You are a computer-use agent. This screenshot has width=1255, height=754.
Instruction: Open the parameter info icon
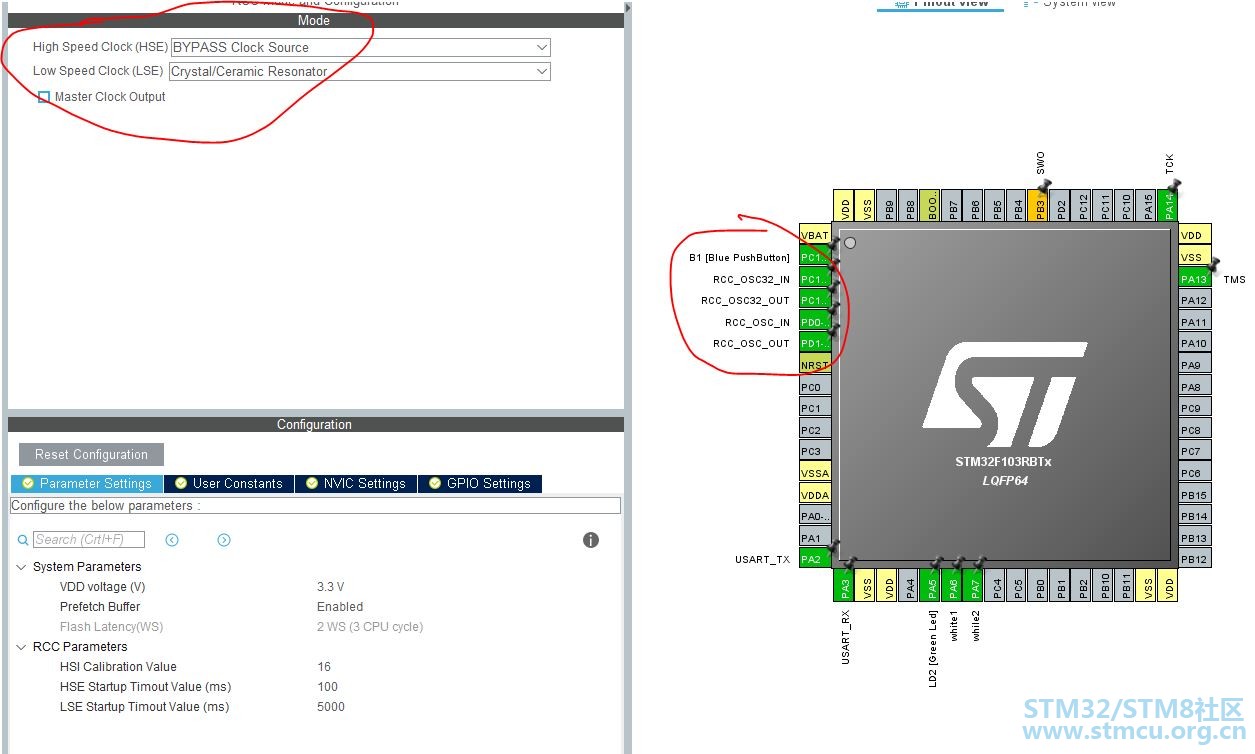click(x=591, y=540)
